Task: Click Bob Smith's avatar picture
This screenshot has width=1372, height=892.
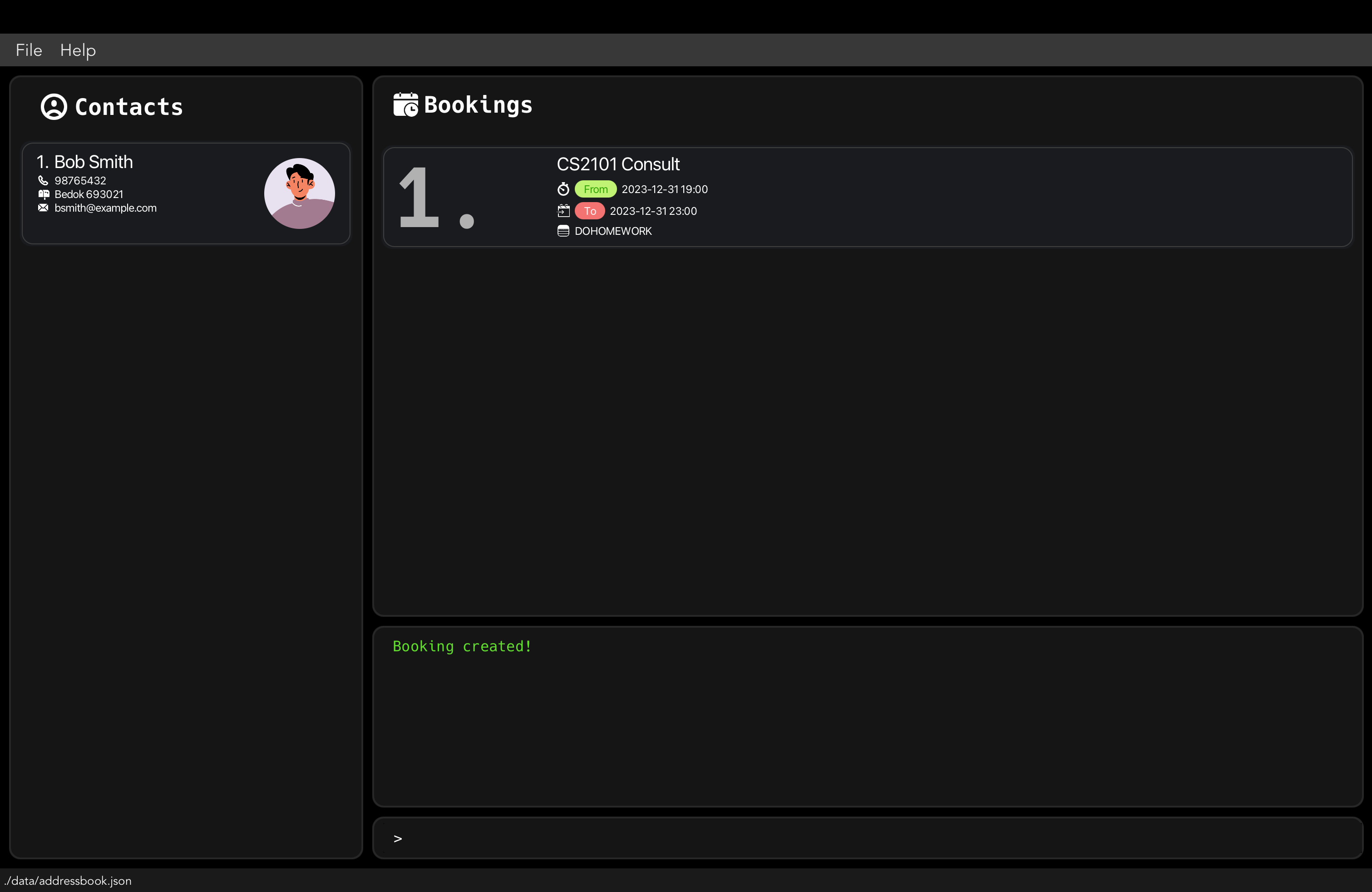Action: click(x=299, y=193)
